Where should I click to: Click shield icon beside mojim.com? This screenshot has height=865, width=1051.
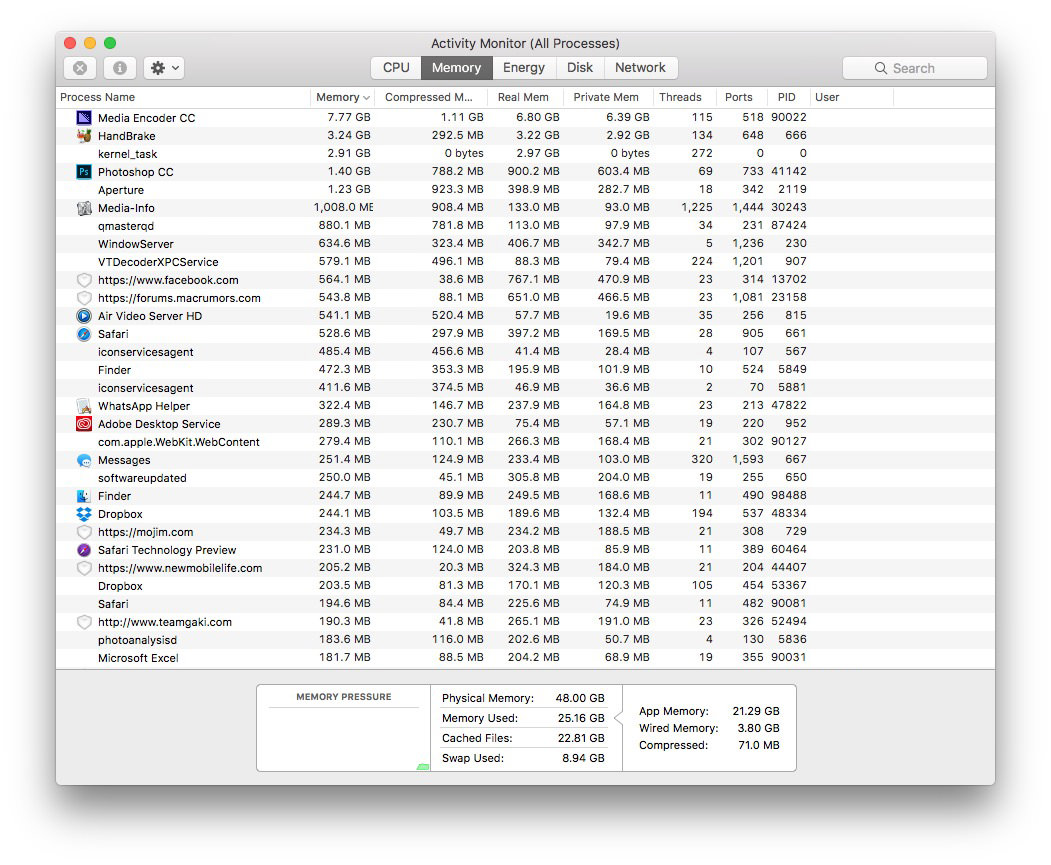(x=84, y=533)
